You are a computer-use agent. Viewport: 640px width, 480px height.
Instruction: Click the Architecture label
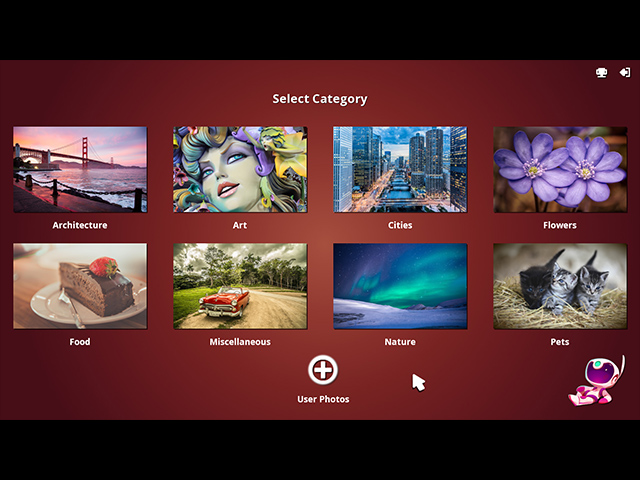click(x=80, y=225)
